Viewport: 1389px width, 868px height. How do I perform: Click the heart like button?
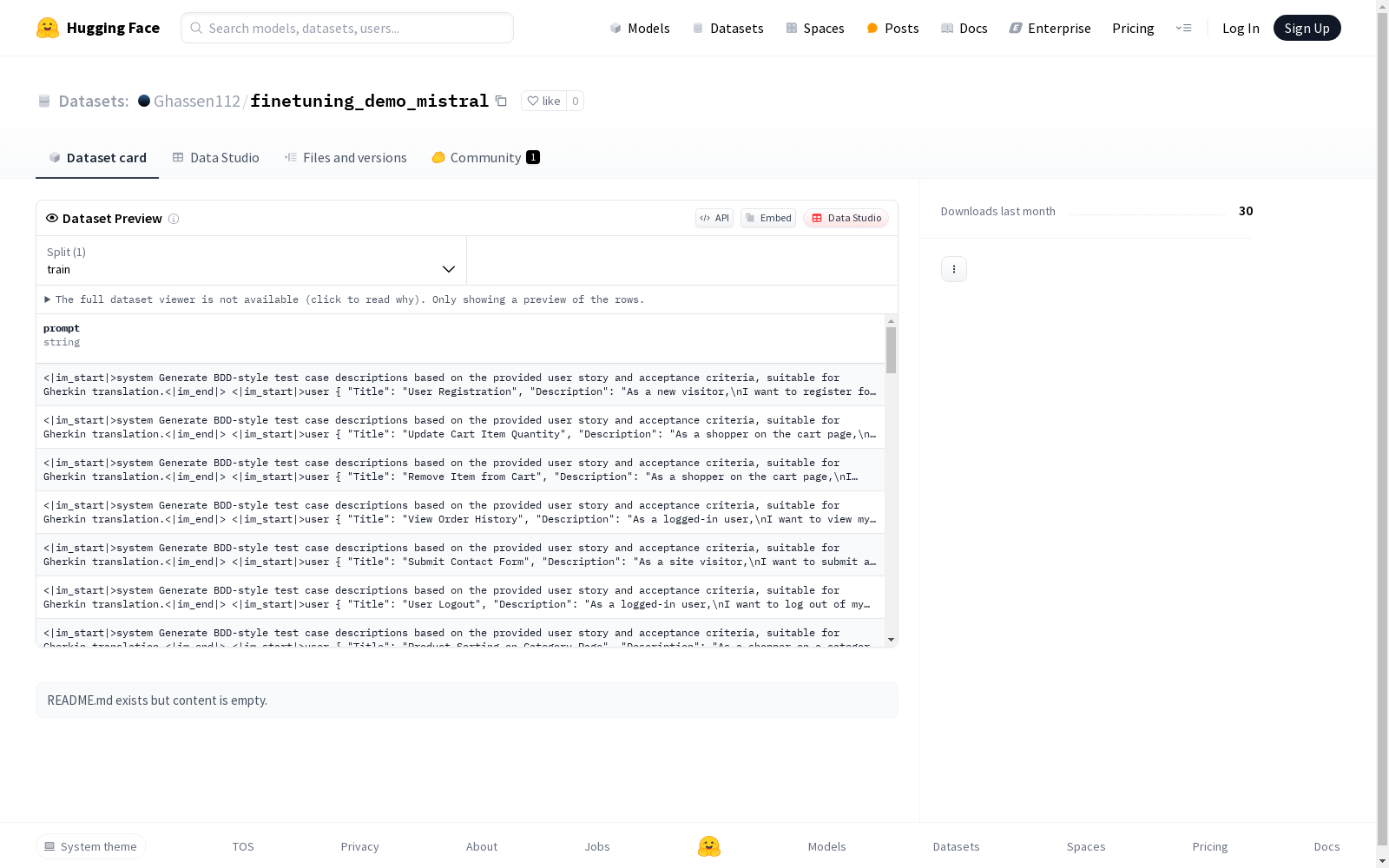point(543,101)
